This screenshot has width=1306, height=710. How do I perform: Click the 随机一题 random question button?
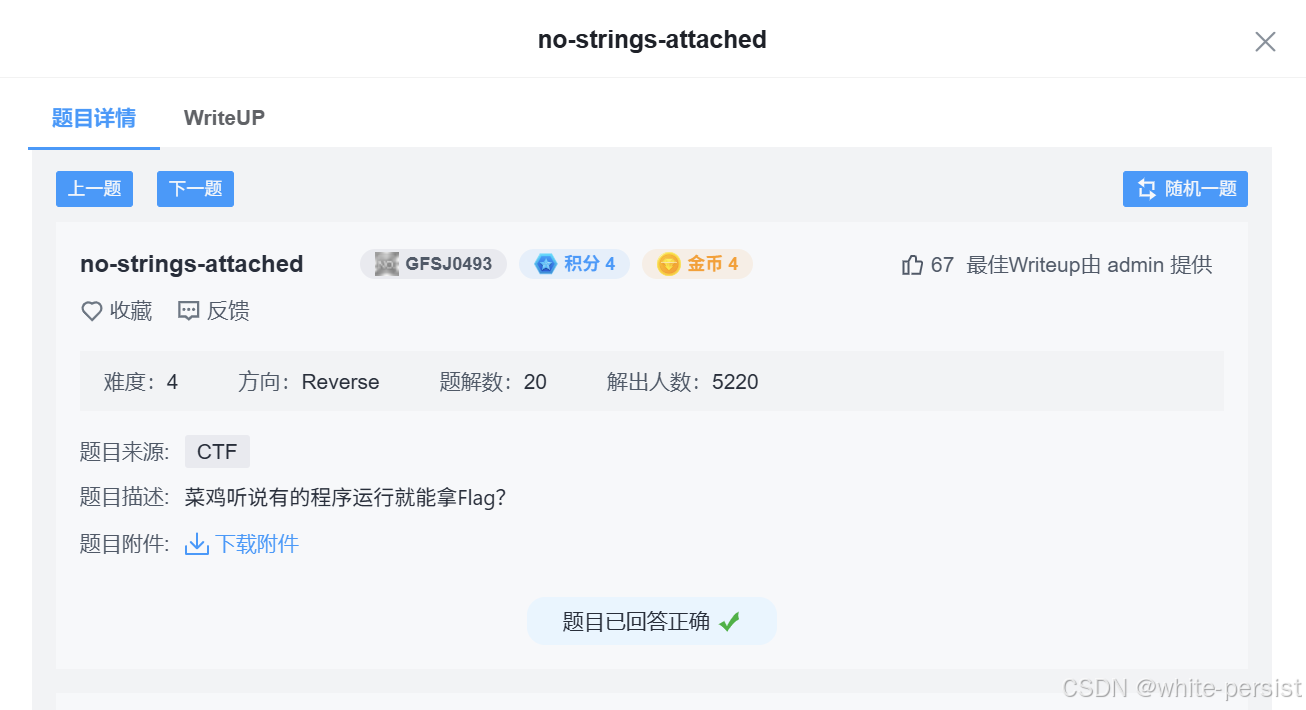point(1185,189)
